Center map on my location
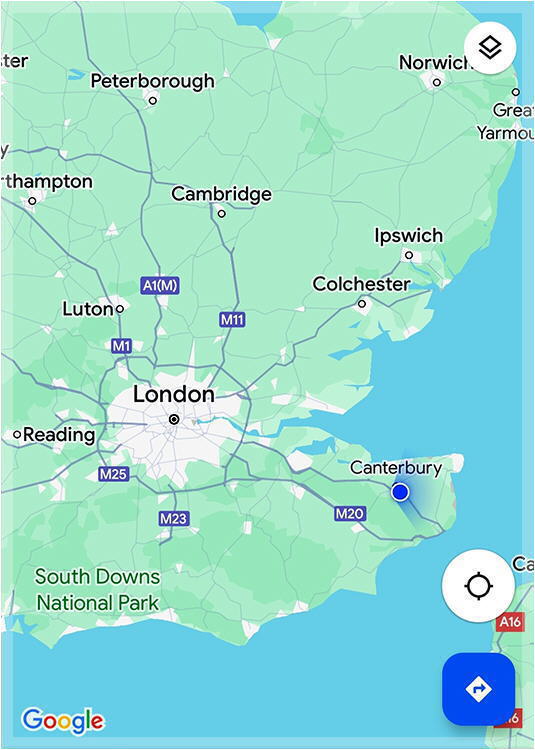Viewport: 535px width, 750px height. pyautogui.click(x=479, y=586)
